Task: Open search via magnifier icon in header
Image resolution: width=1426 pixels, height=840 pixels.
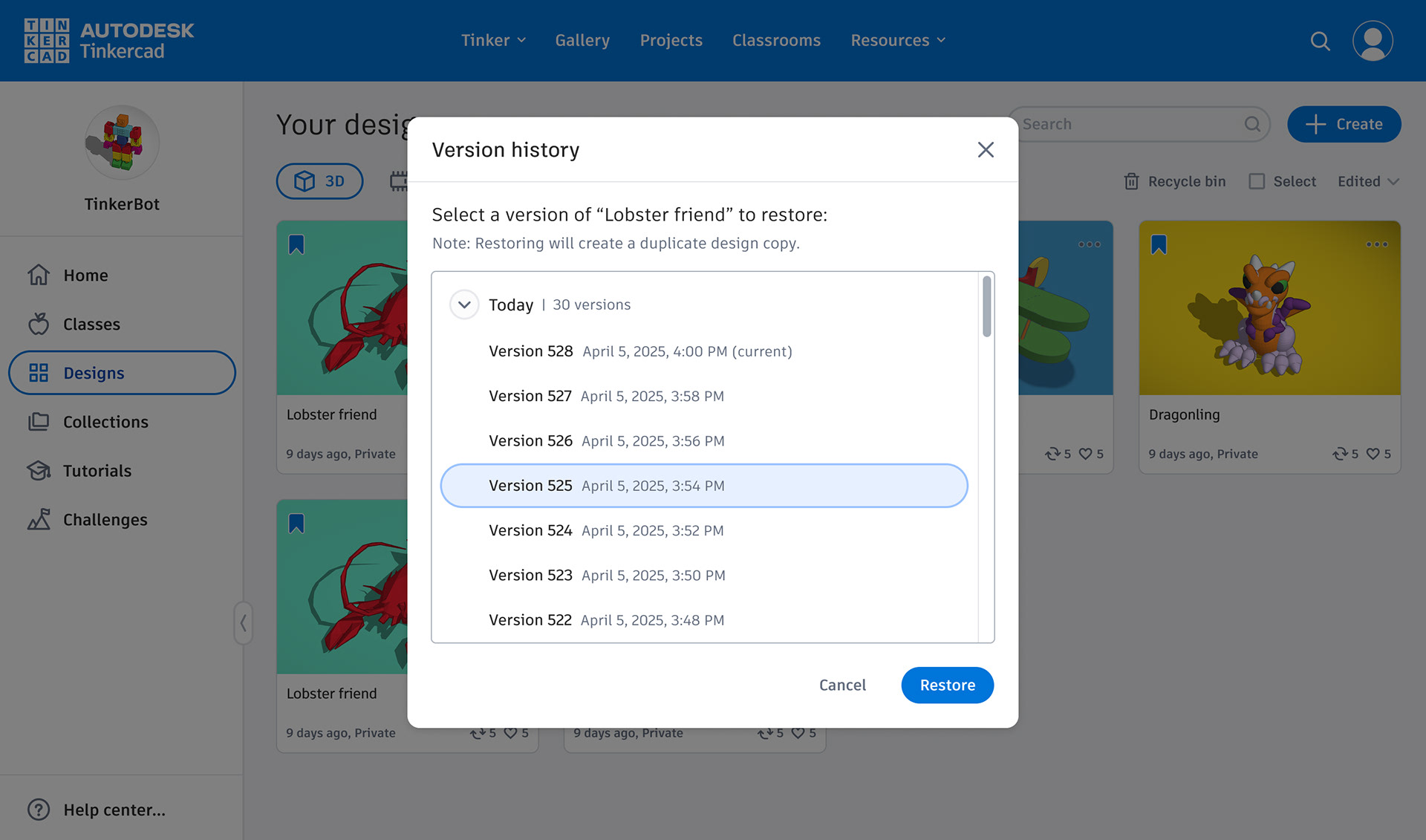Action: (x=1320, y=41)
